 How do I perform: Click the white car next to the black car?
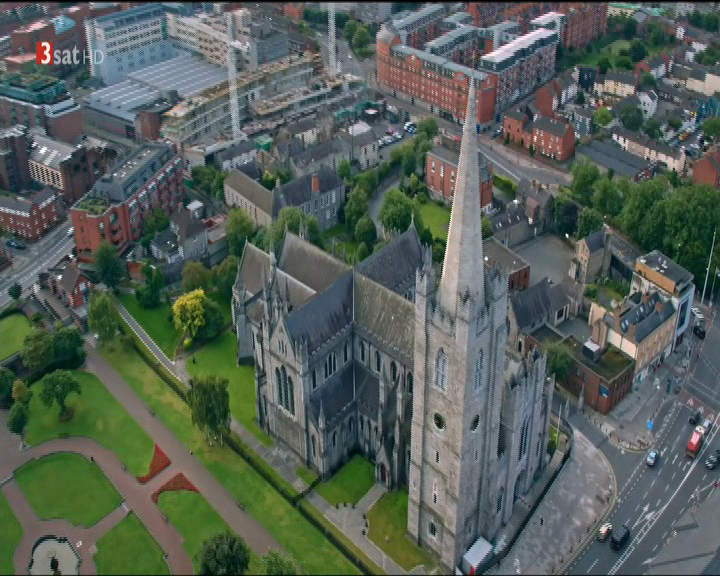pyautogui.click(x=604, y=530)
